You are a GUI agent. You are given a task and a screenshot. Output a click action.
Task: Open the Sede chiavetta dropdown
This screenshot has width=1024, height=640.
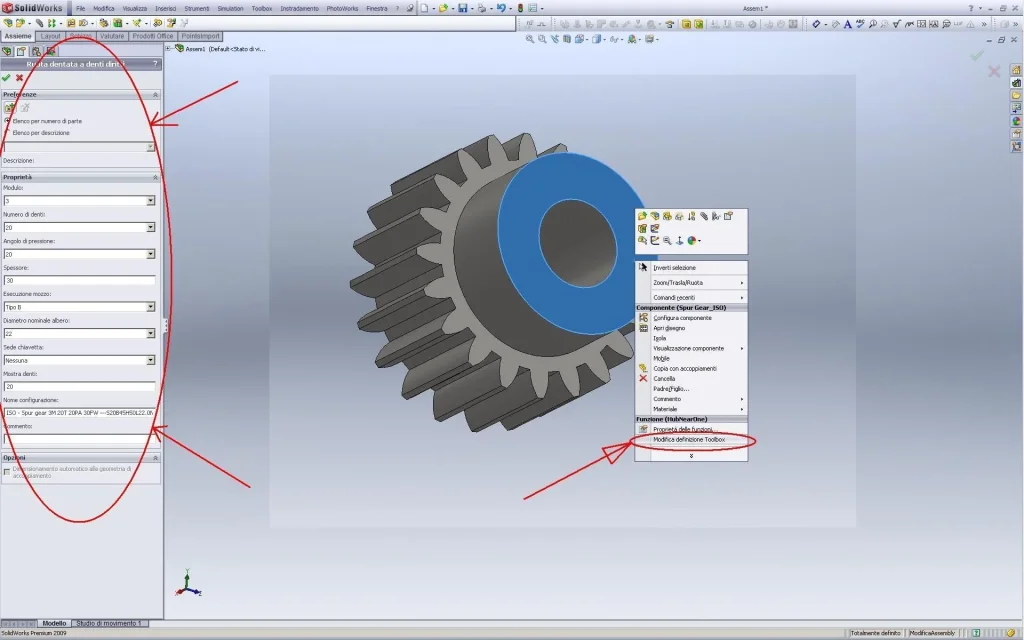[x=150, y=360]
